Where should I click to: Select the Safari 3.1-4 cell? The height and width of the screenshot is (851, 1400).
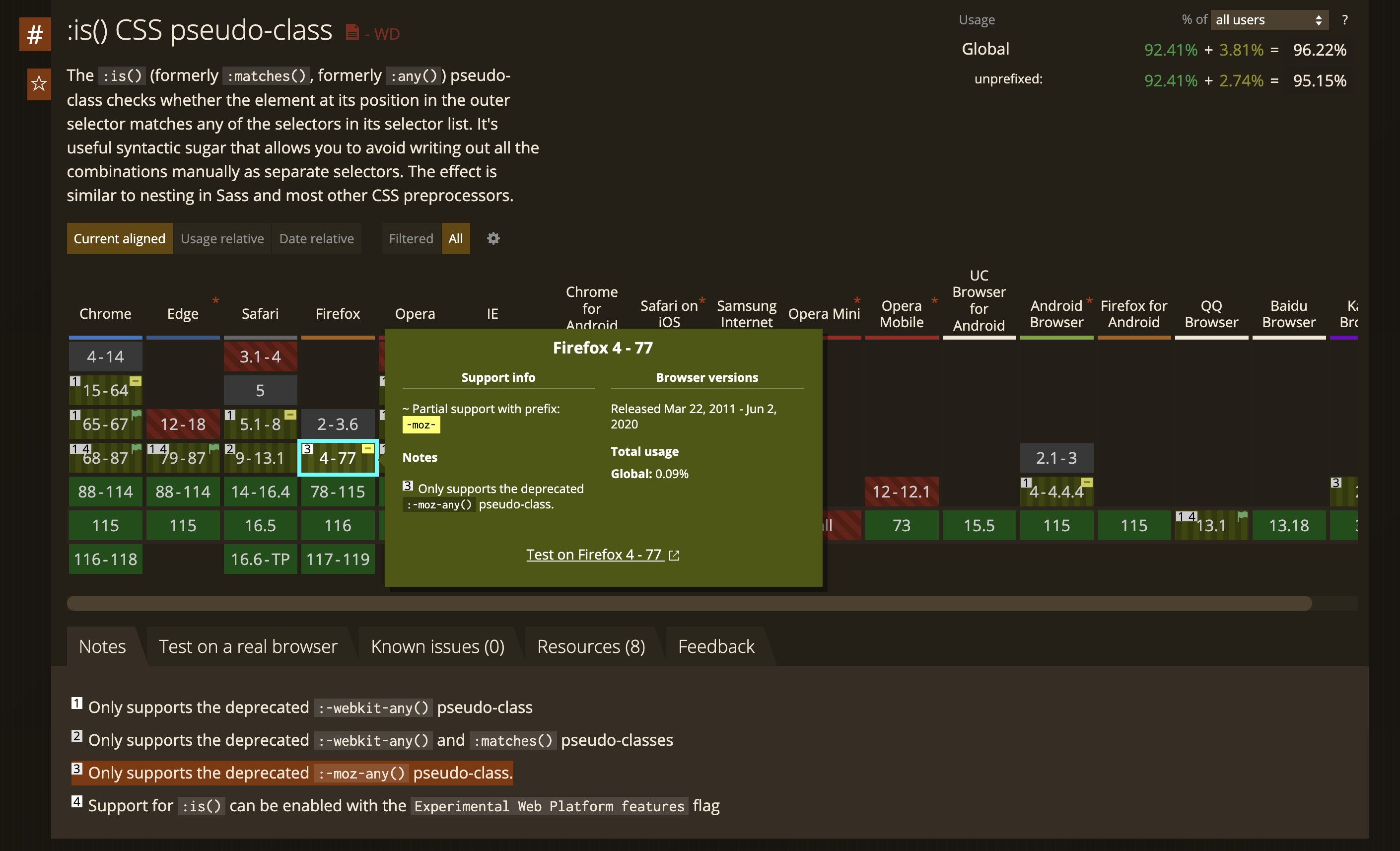tap(260, 357)
